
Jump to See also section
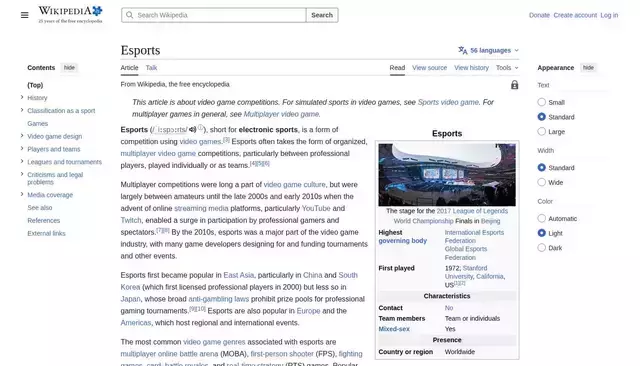pyautogui.click(x=40, y=208)
